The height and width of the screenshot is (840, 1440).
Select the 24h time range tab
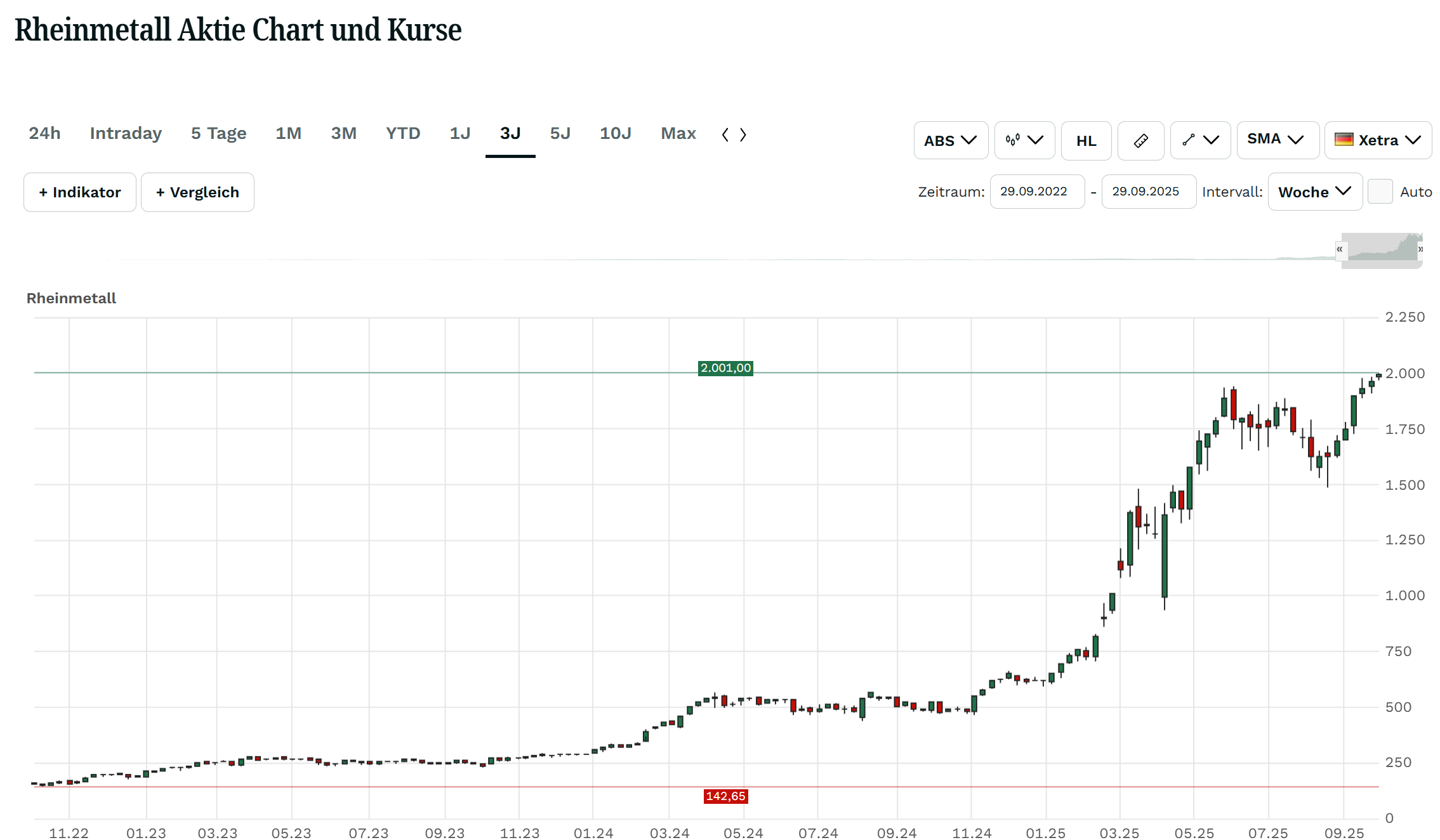pos(44,134)
